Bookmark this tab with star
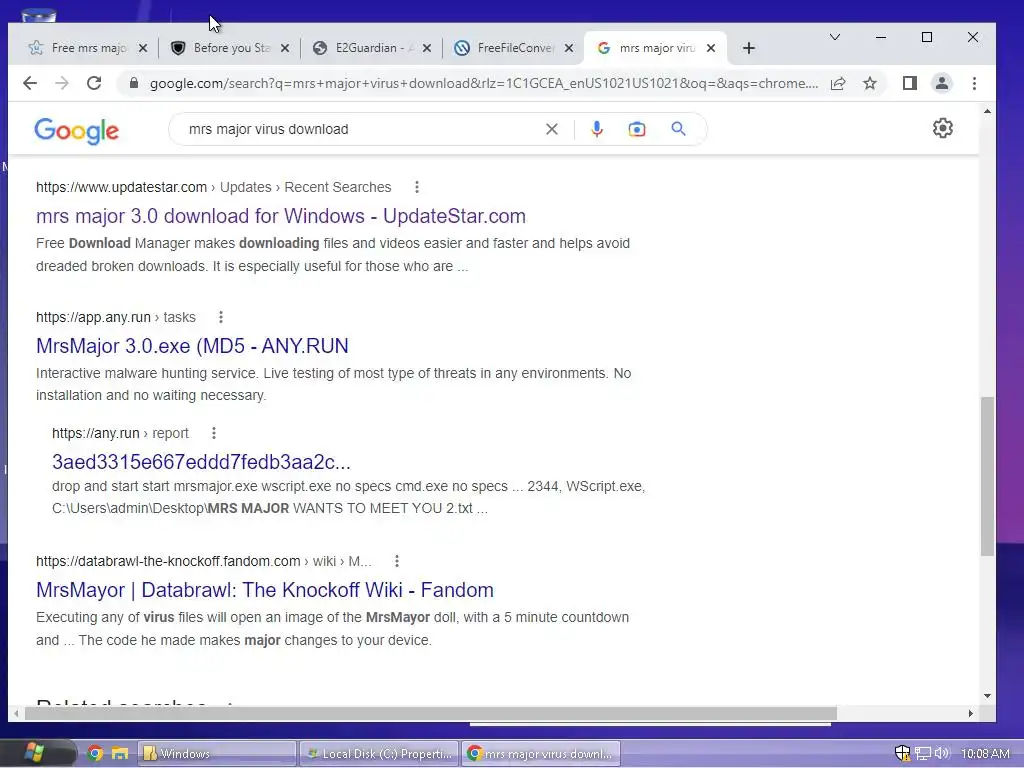Screen dimensions: 1024x768 870,83
